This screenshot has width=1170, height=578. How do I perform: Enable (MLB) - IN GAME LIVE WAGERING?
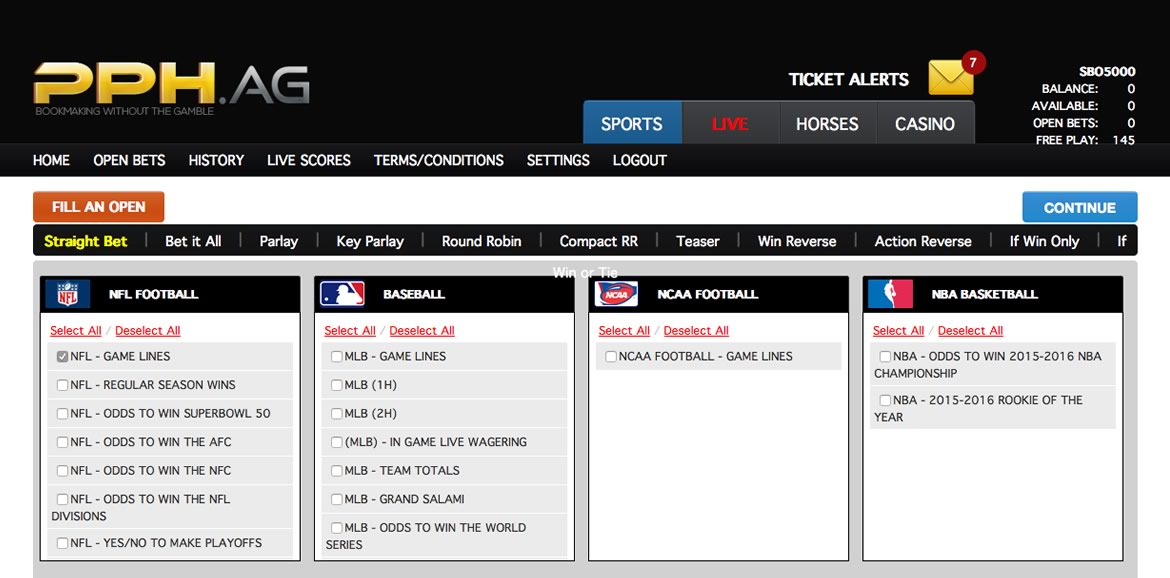[x=337, y=442]
